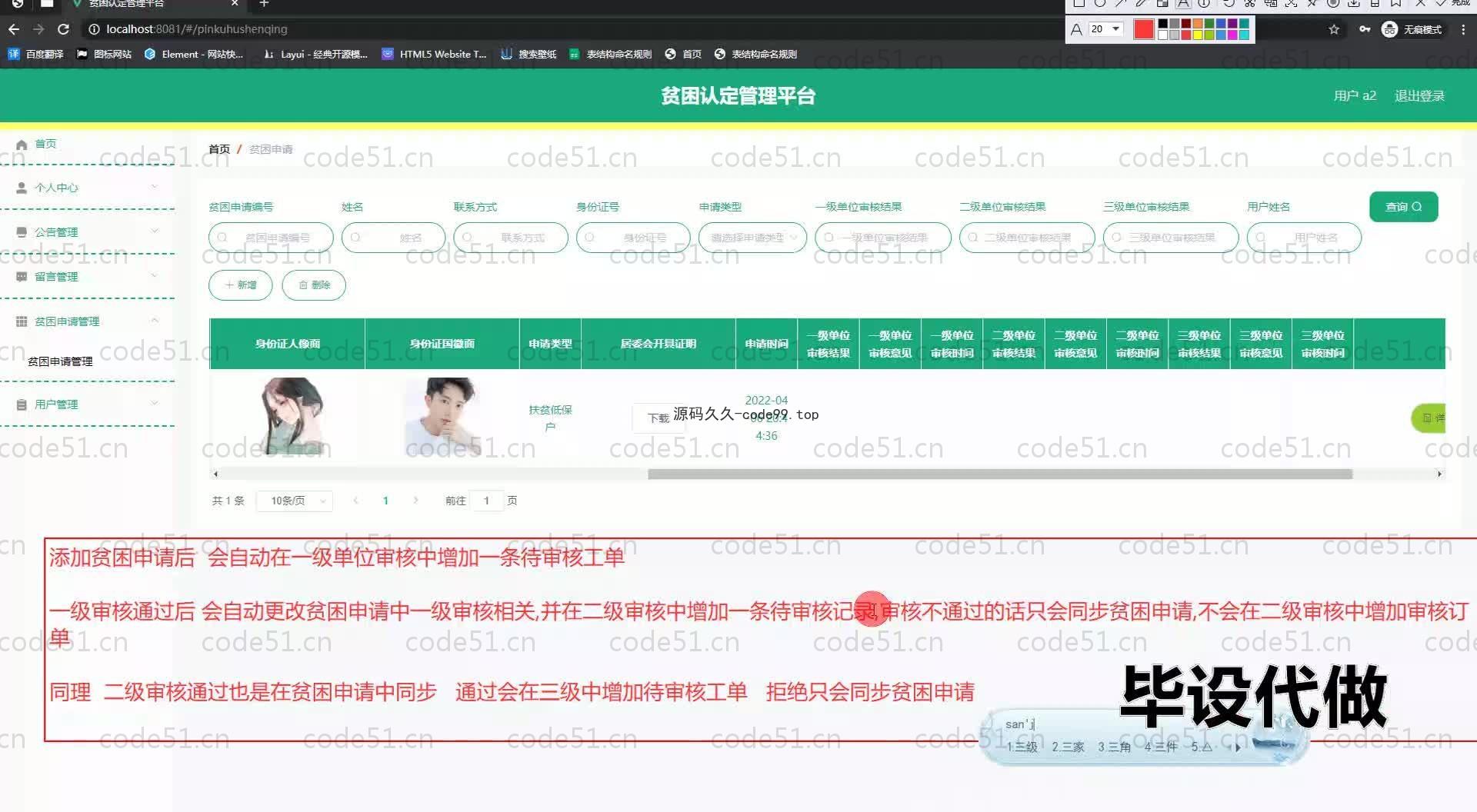Open the green-icon 表结构命名规则 bookmark

pyautogui.click(x=611, y=54)
